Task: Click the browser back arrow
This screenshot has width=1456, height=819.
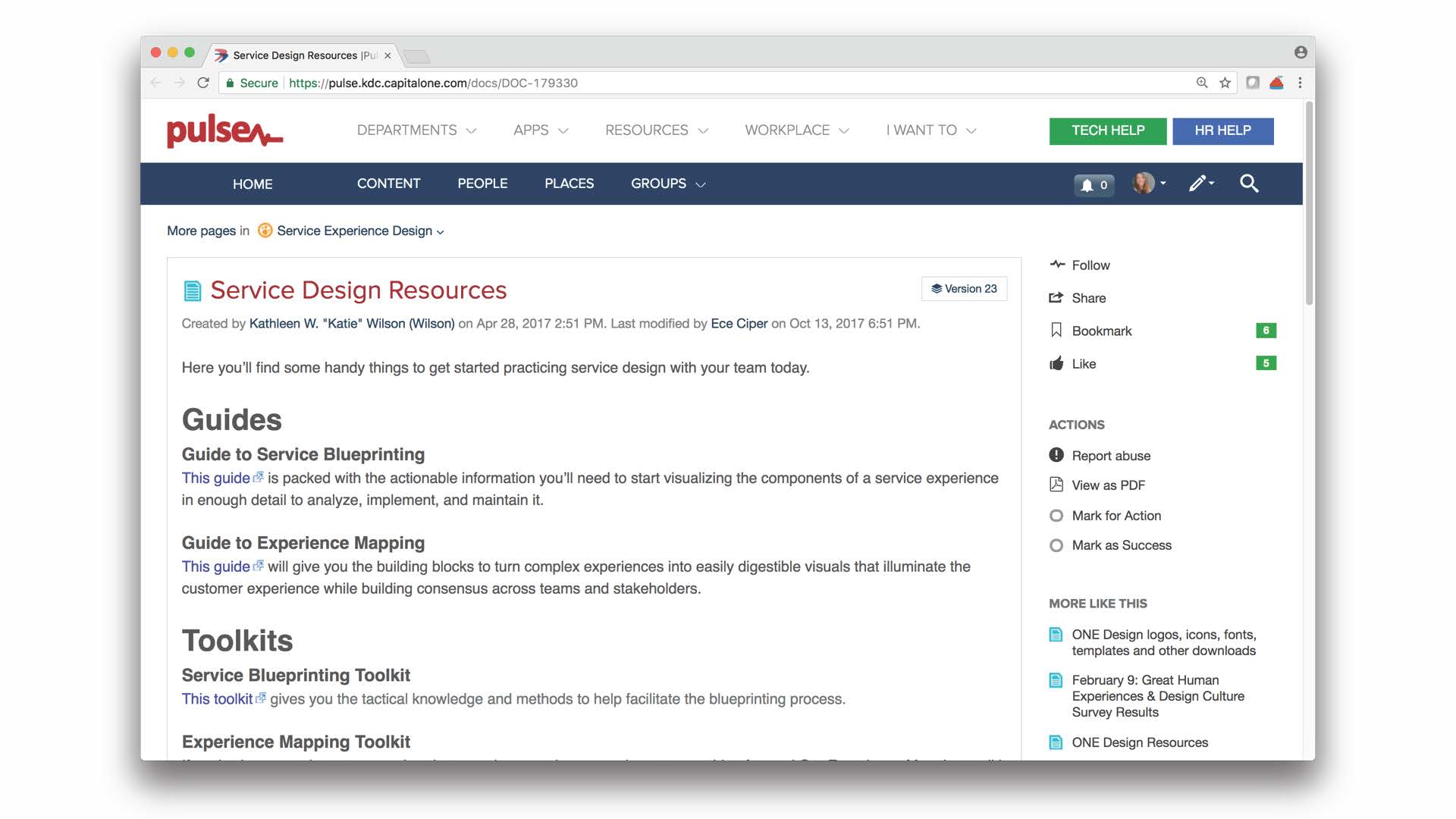Action: tap(155, 83)
